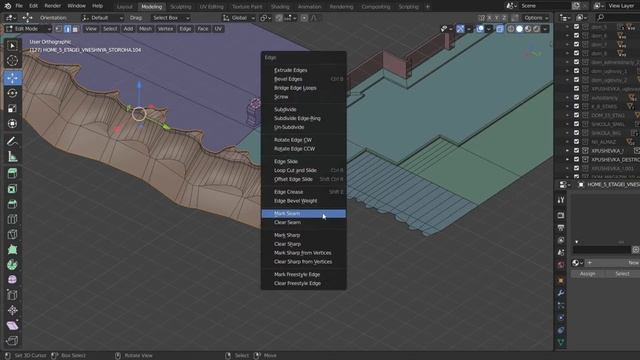Click the material Select button
The image size is (640, 360).
tap(622, 274)
